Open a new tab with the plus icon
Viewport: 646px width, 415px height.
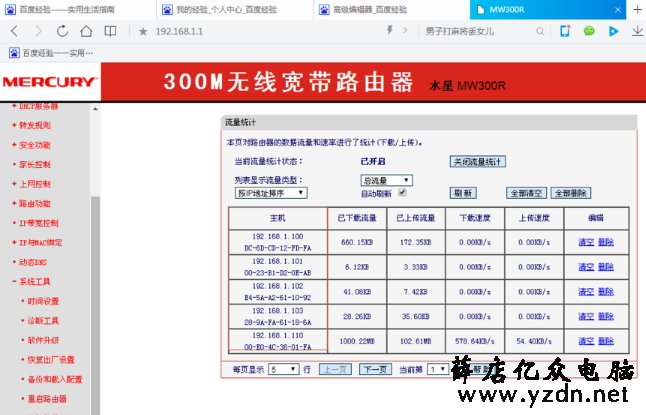pyautogui.click(x=637, y=9)
